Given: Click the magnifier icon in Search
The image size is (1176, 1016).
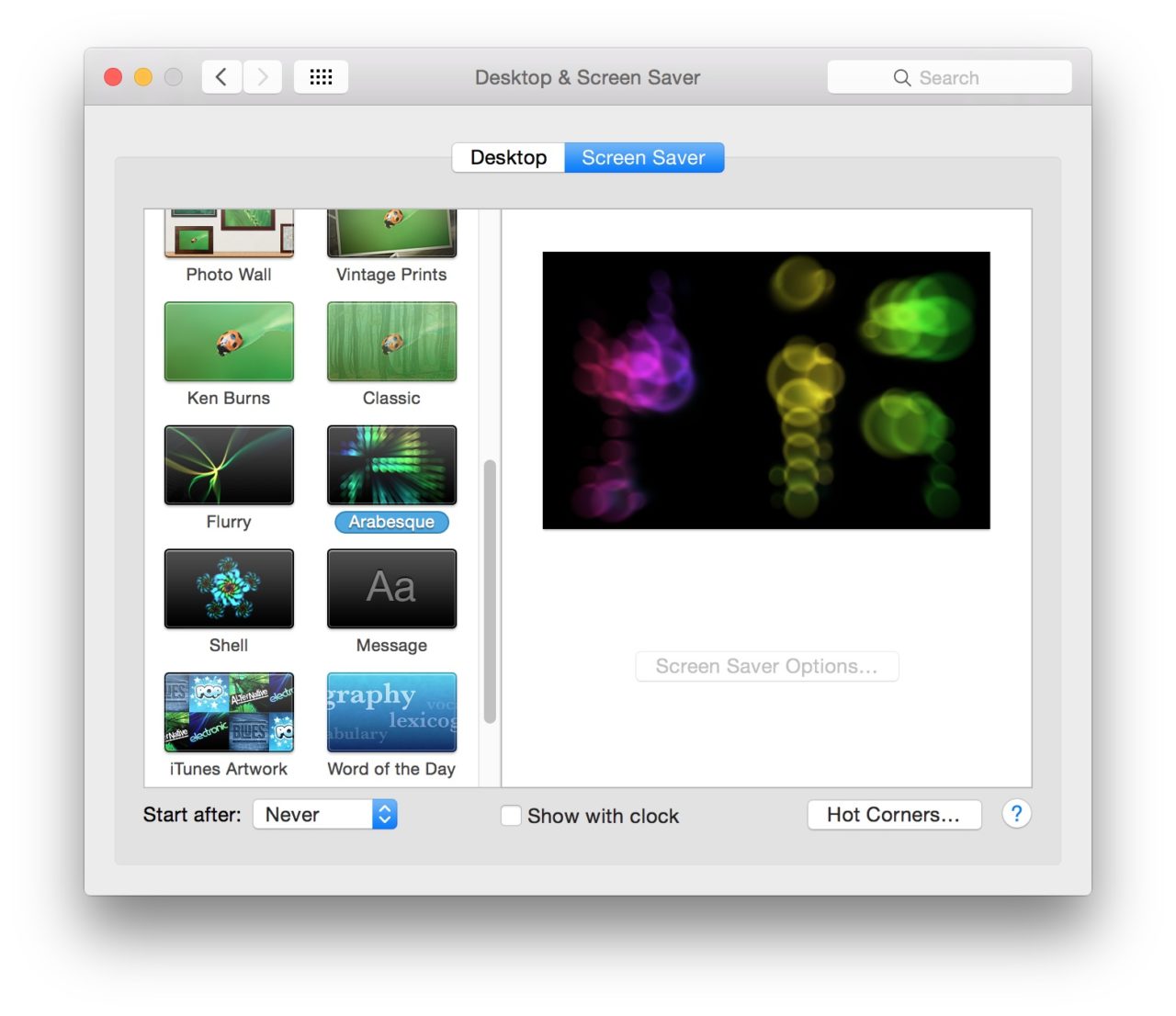Looking at the screenshot, I should (x=902, y=78).
